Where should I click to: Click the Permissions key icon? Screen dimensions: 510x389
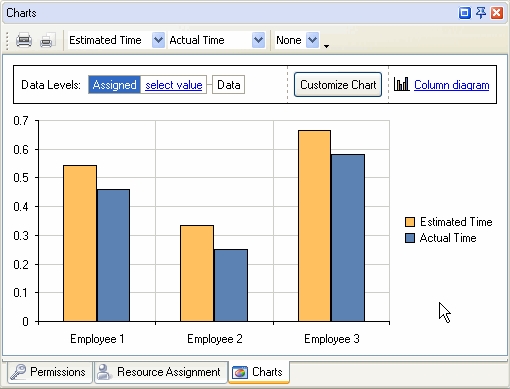coord(18,372)
